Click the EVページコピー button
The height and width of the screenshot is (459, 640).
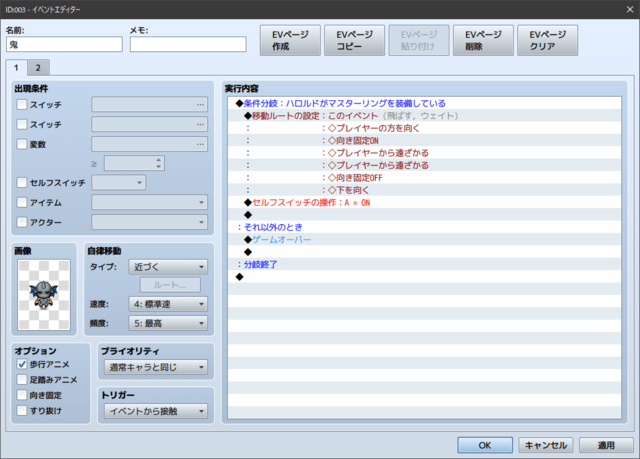(x=354, y=40)
